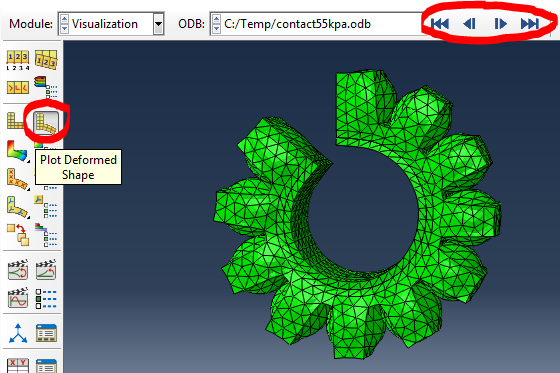Click ODB field showing C:/Temp/contact55kpa.odb
Viewport: 560px width, 373px height.
pyautogui.click(x=318, y=24)
